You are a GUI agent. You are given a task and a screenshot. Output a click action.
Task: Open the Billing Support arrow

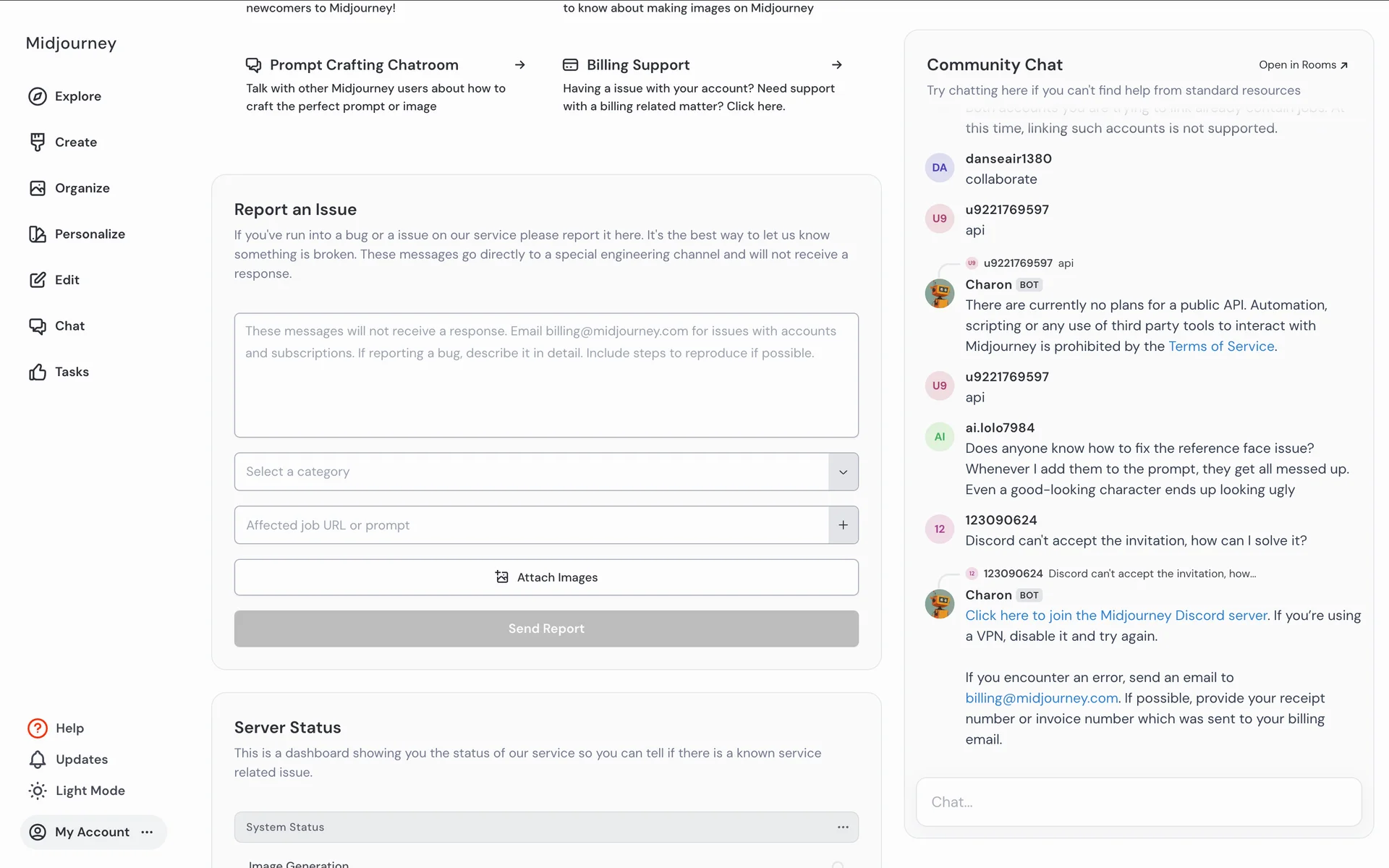point(837,65)
